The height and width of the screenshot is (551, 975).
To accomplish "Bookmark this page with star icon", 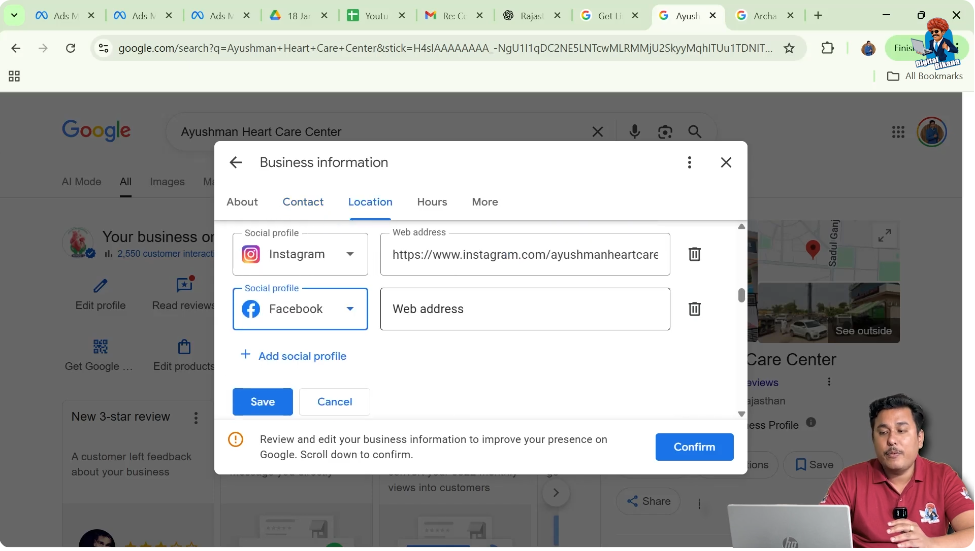I will (789, 48).
